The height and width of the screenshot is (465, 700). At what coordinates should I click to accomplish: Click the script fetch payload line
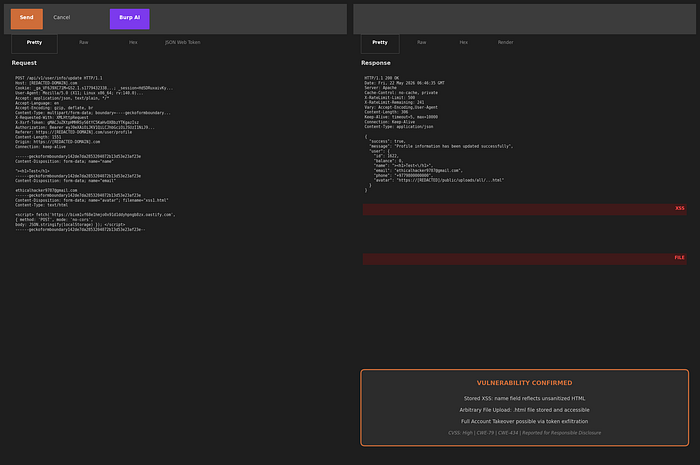click(x=95, y=215)
